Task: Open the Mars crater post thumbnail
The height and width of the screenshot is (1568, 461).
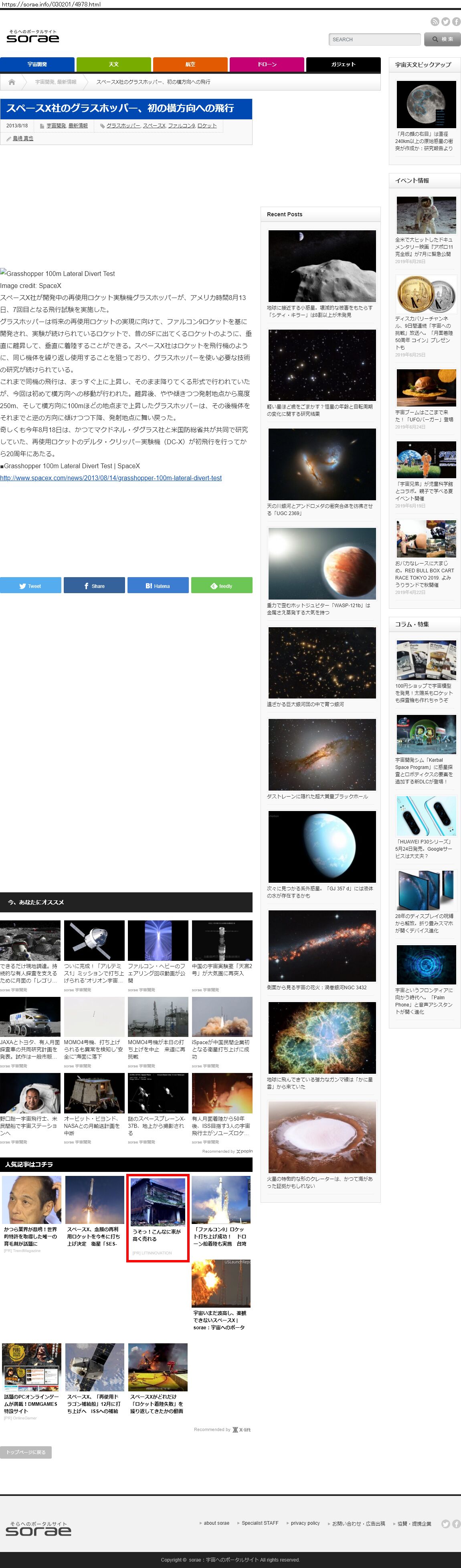Action: pyautogui.click(x=321, y=1137)
